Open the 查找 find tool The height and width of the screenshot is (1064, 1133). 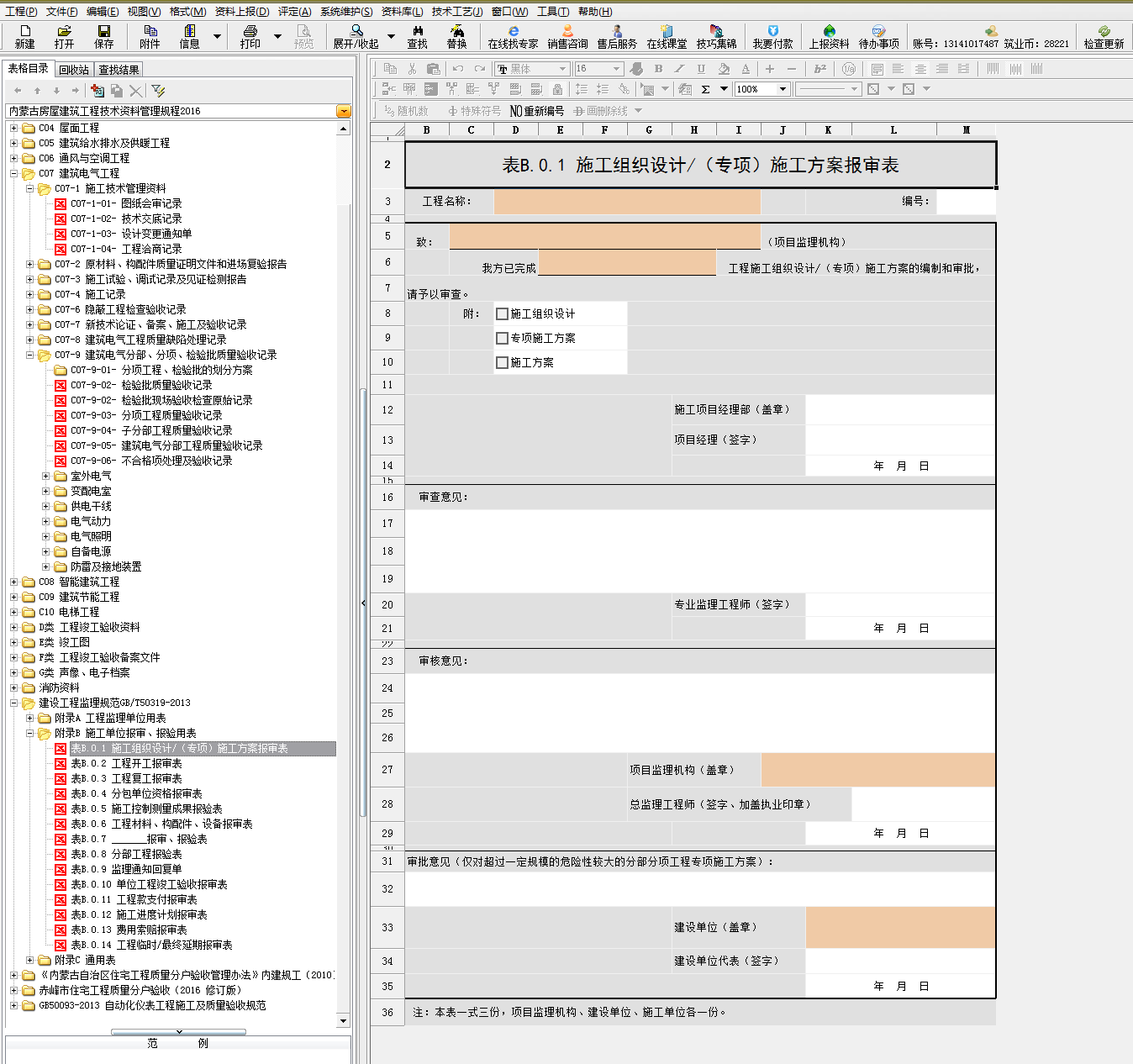pyautogui.click(x=417, y=37)
